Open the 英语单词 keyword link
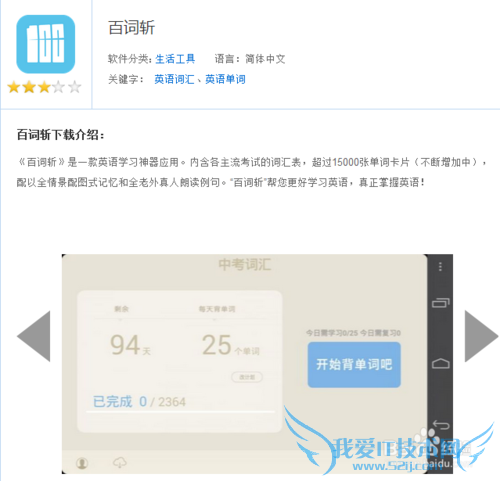Image resolution: width=500 pixels, height=481 pixels. tap(225, 79)
